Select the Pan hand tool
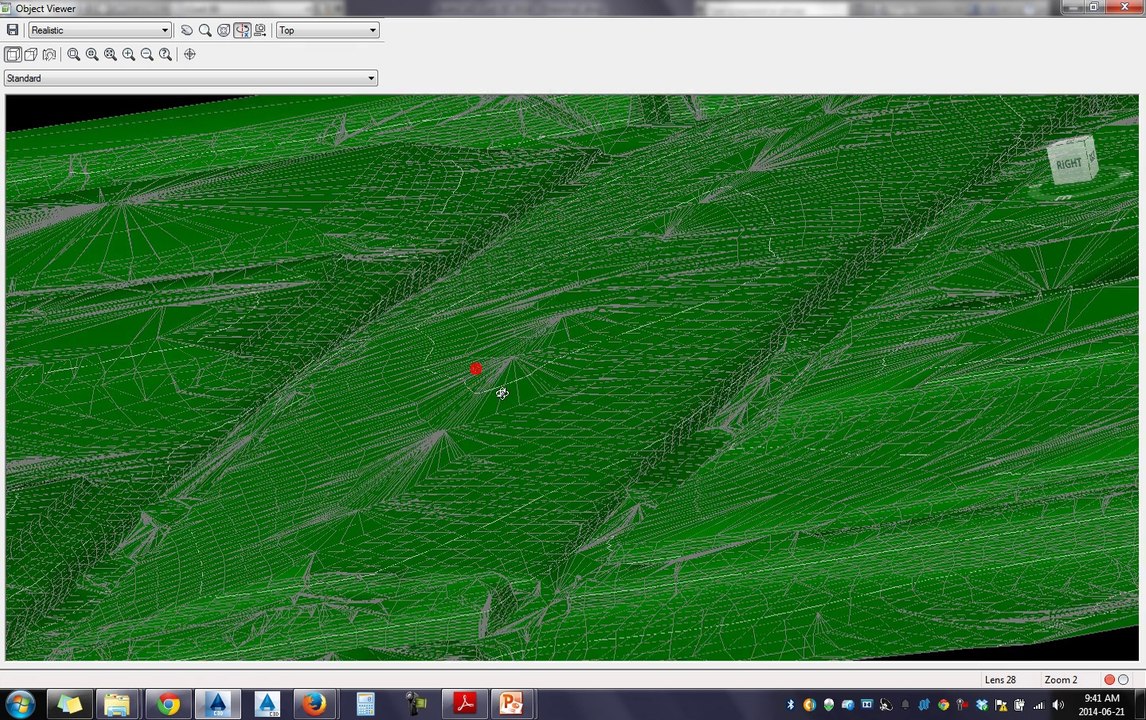 pyautogui.click(x=186, y=30)
